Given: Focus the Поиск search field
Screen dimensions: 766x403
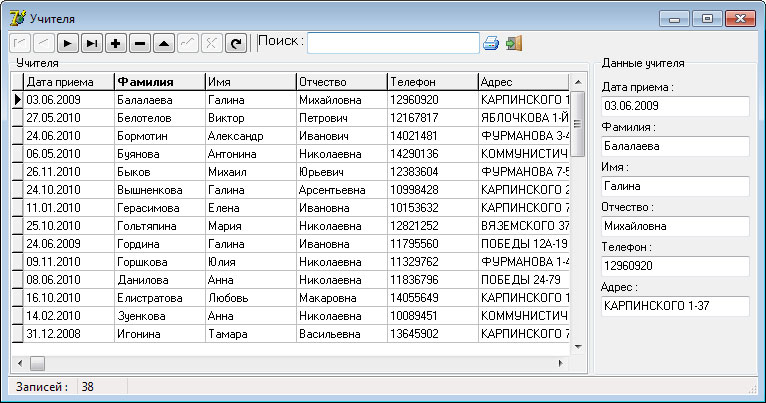Looking at the screenshot, I should point(393,43).
